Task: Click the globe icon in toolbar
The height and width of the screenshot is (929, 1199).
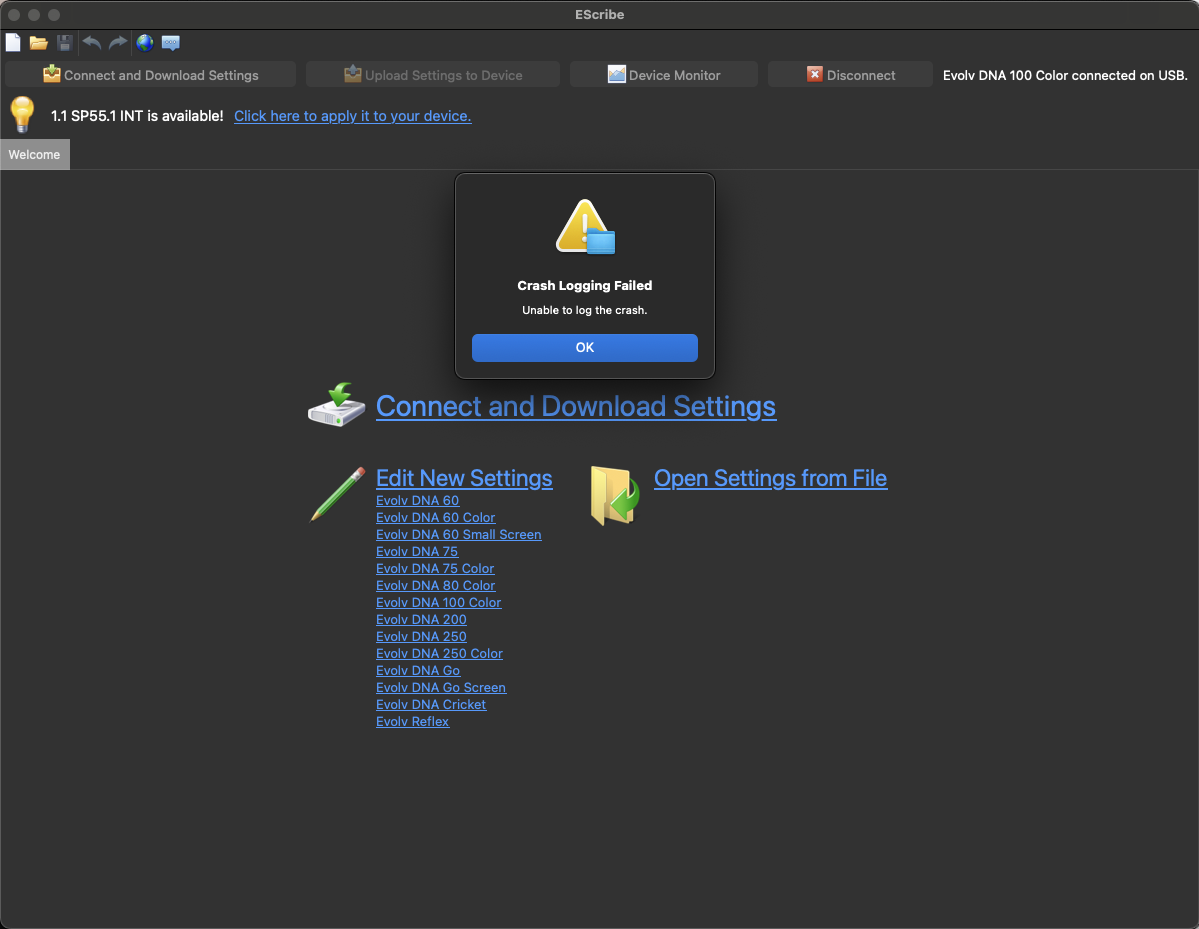Action: pyautogui.click(x=145, y=43)
